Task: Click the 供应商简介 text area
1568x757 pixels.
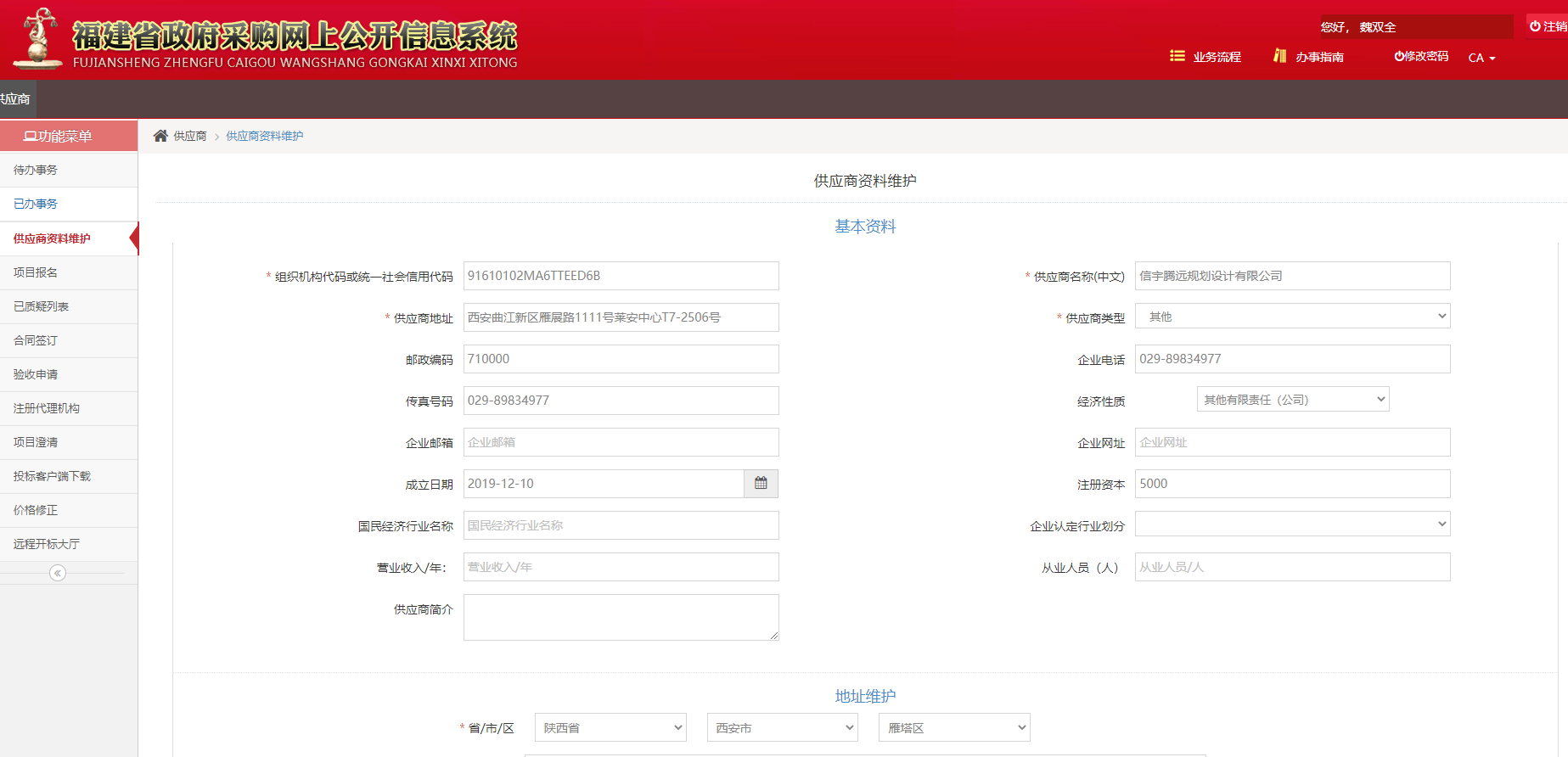Action: pyautogui.click(x=621, y=617)
